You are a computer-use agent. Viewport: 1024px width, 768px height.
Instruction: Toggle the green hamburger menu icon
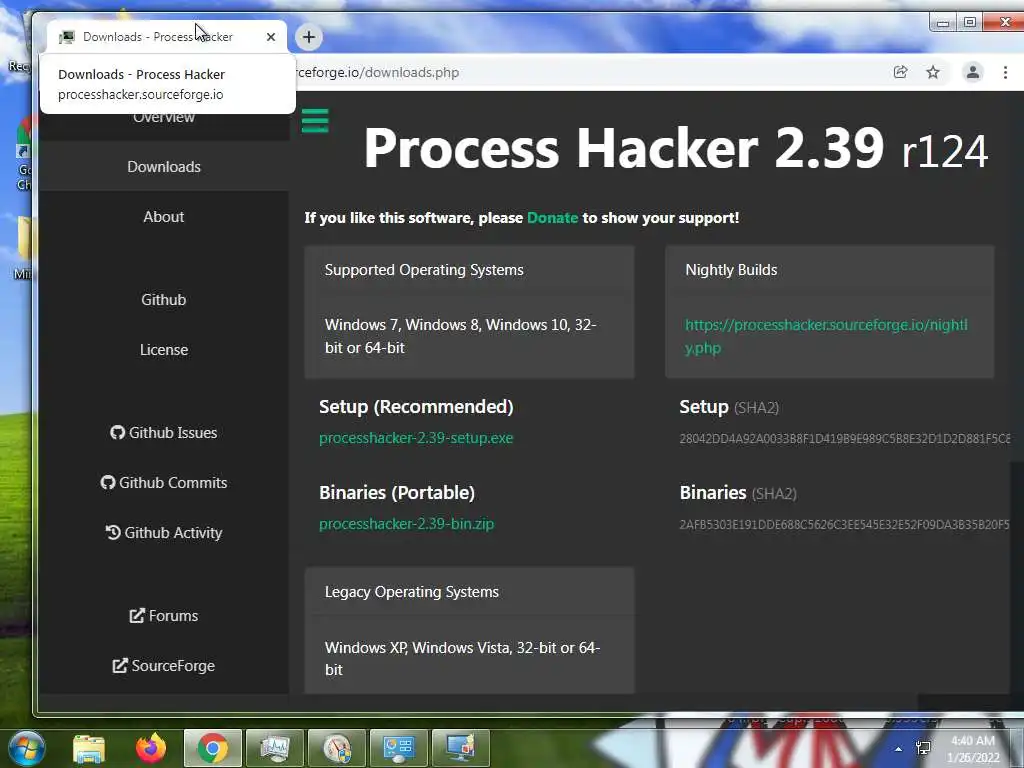tap(315, 121)
